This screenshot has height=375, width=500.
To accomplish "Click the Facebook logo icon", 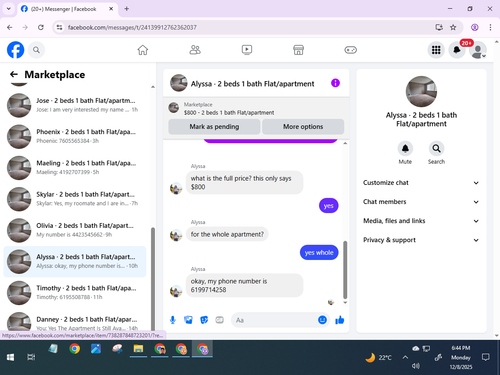I will point(15,50).
